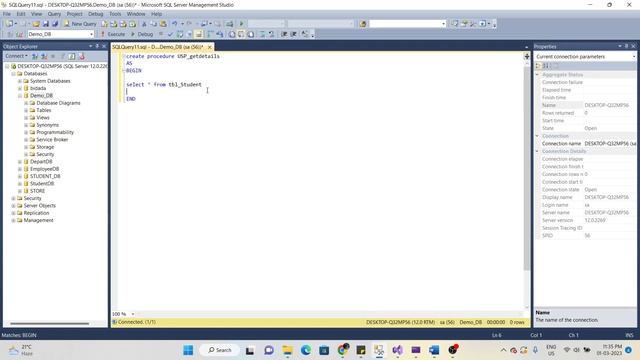Click the editor horizontal scrollbar
The height and width of the screenshot is (360, 640).
click(x=331, y=314)
